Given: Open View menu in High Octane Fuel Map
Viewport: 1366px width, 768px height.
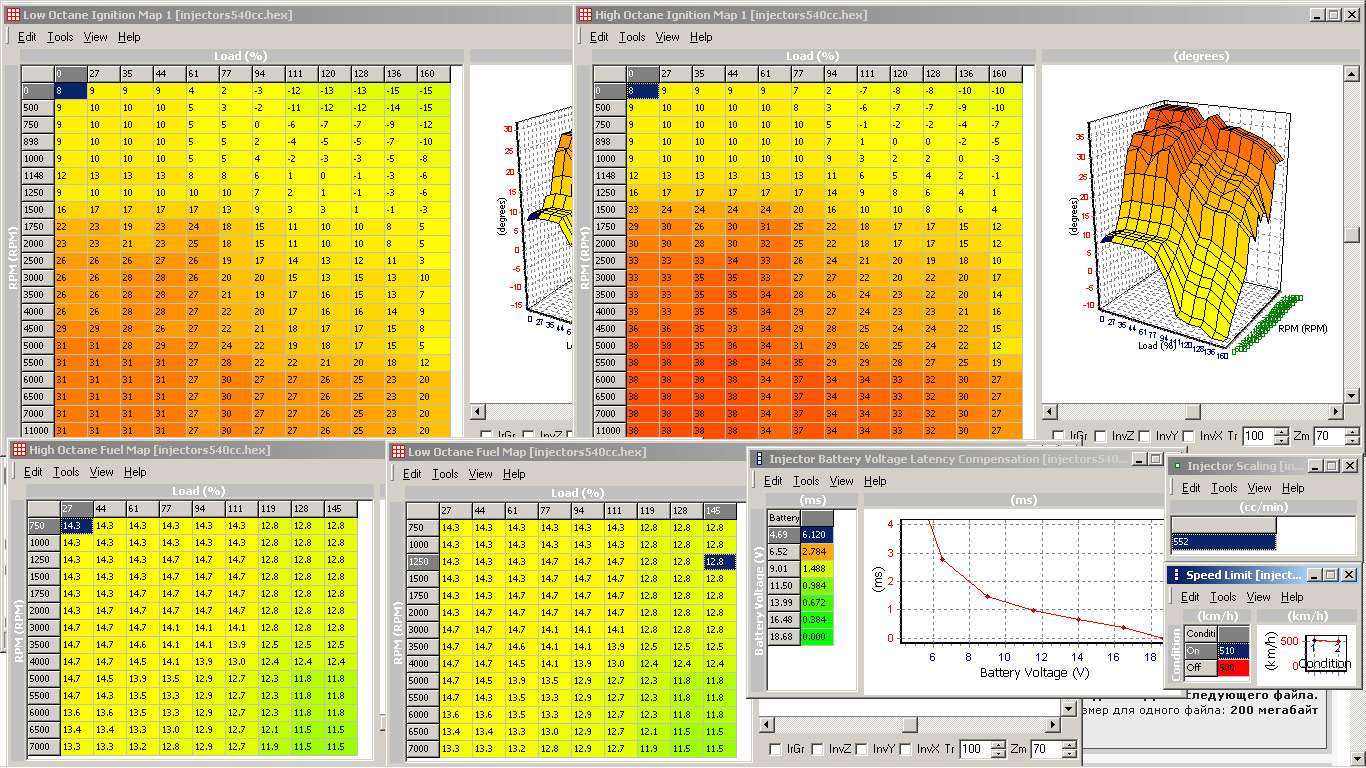Looking at the screenshot, I should [102, 472].
